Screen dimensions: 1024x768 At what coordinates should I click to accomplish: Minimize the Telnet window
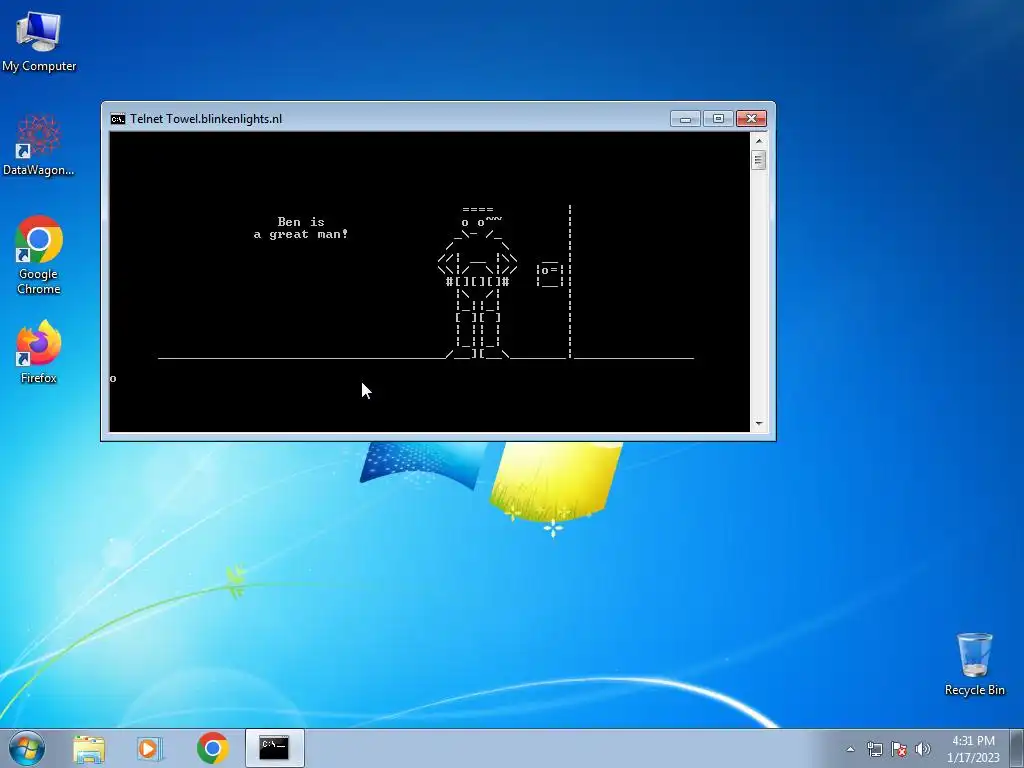tap(685, 119)
